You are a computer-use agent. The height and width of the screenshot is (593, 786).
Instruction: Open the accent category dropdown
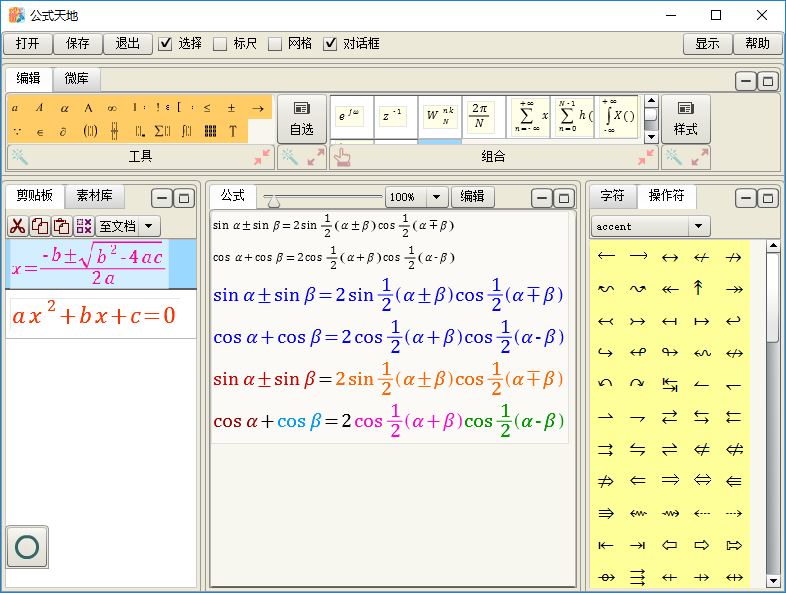tap(699, 227)
